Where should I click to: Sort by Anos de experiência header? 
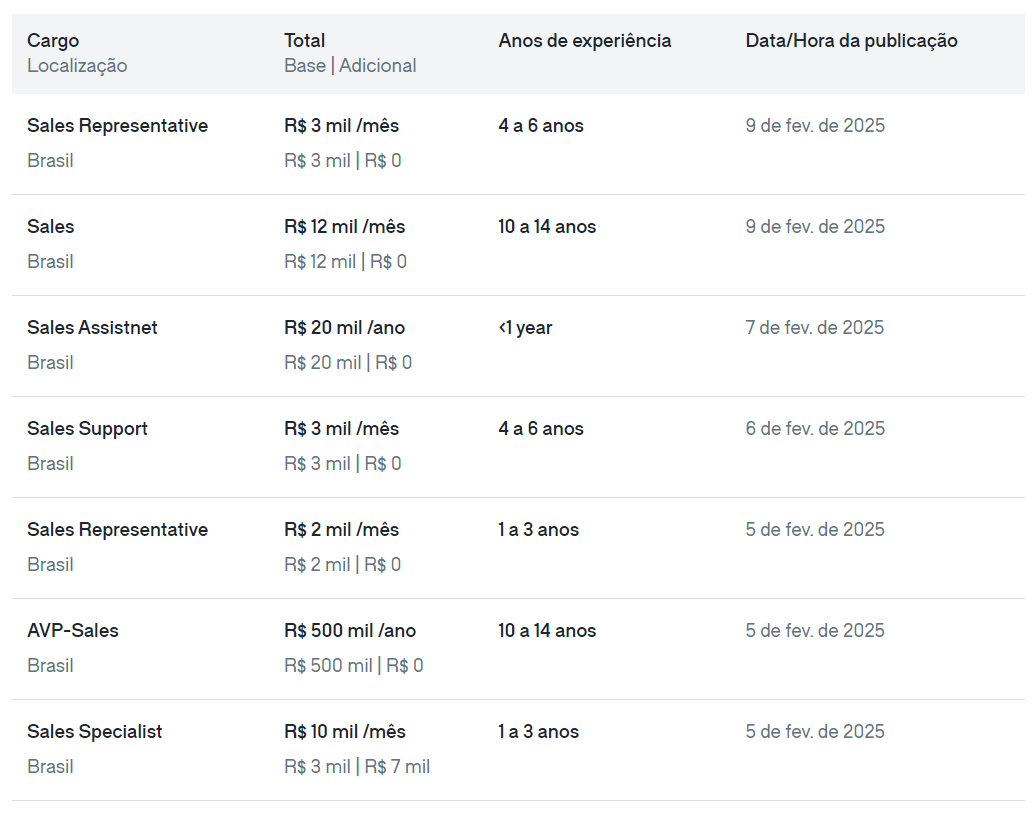pos(584,41)
